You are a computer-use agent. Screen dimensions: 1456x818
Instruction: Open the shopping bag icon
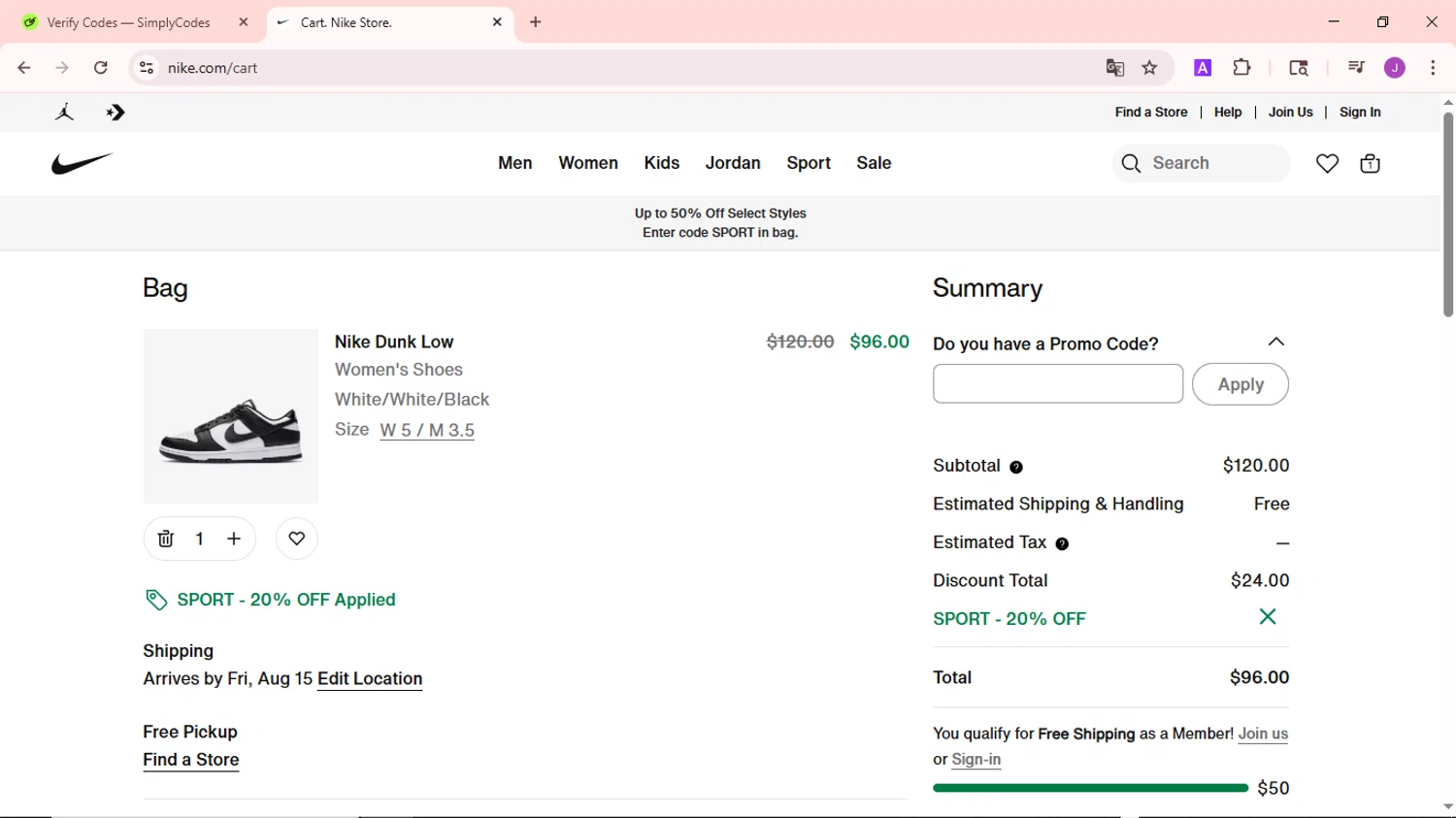(x=1370, y=163)
